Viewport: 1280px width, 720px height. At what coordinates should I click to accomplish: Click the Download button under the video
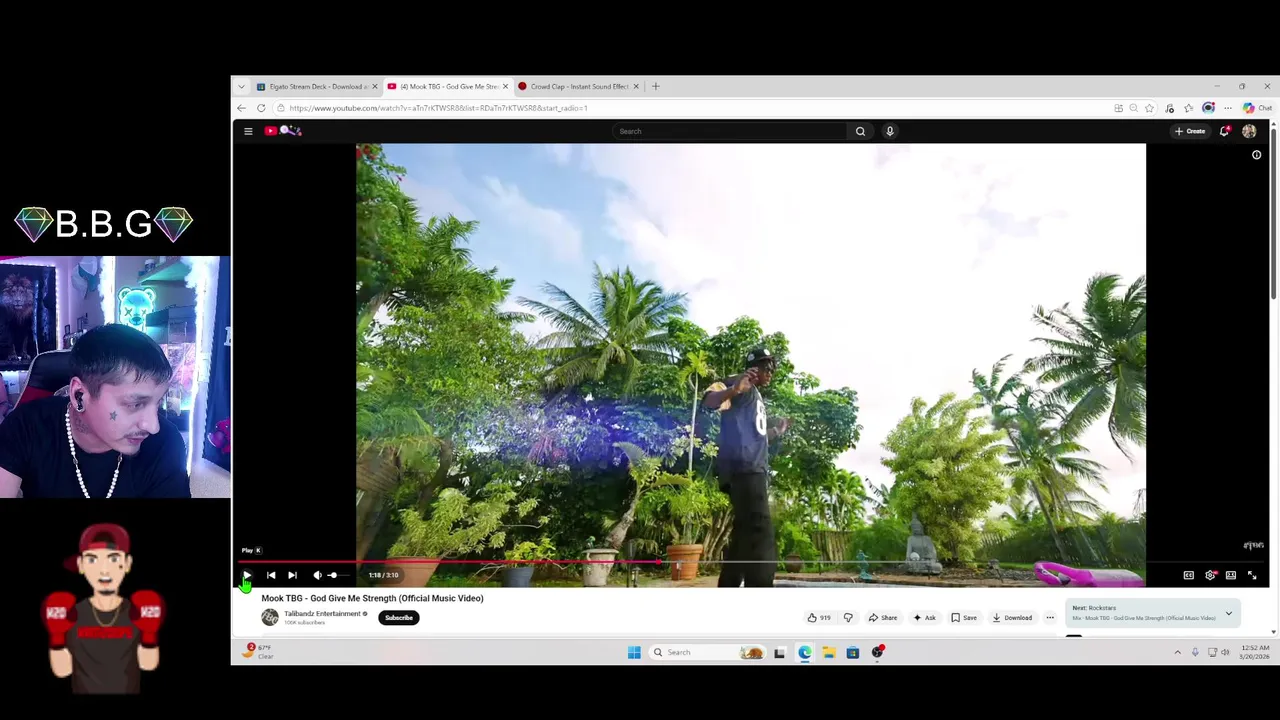point(1012,618)
